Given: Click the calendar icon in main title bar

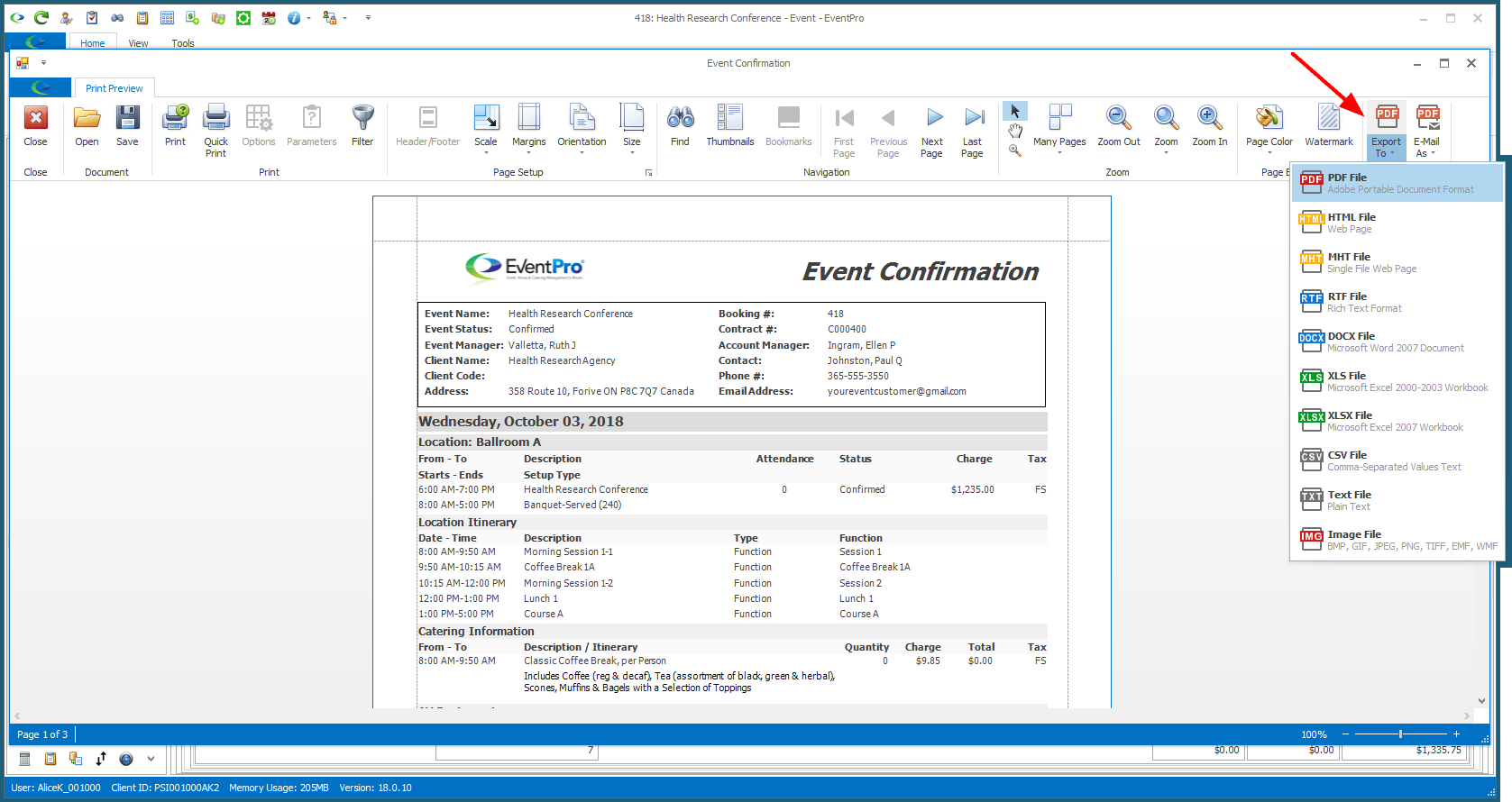Looking at the screenshot, I should [x=269, y=18].
